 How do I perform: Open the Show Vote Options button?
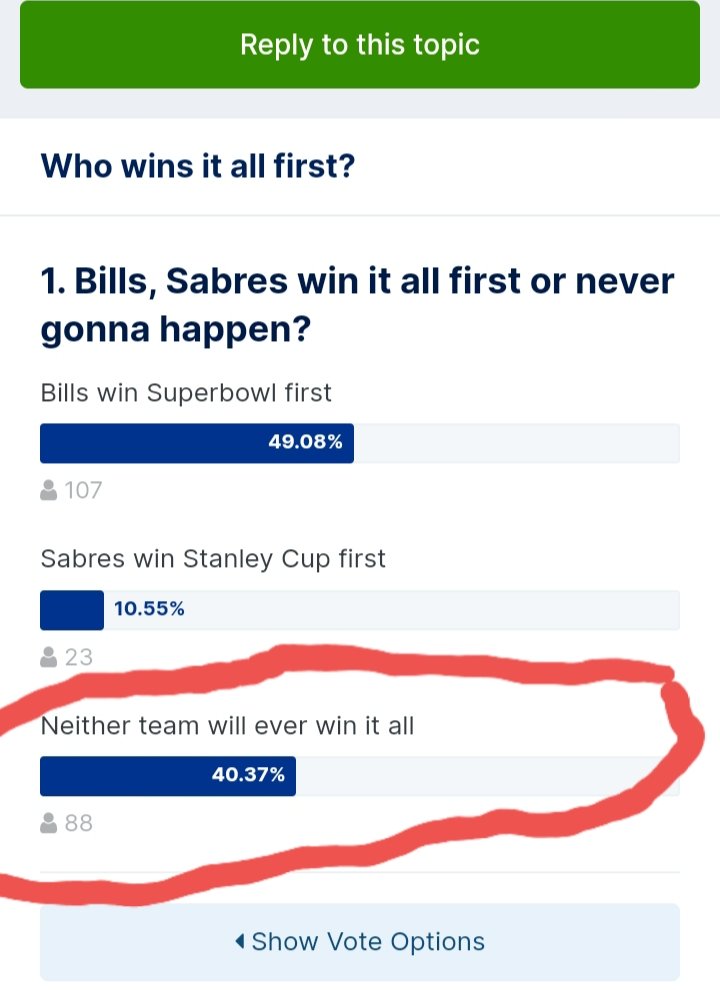(360, 941)
